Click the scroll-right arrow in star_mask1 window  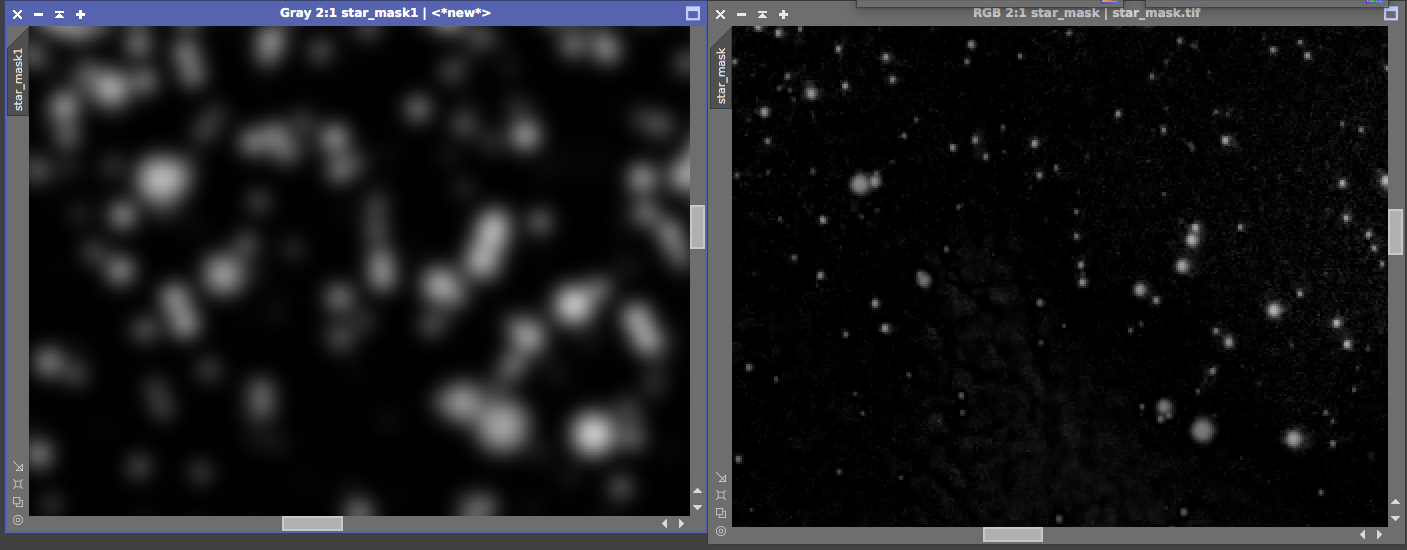[x=682, y=523]
